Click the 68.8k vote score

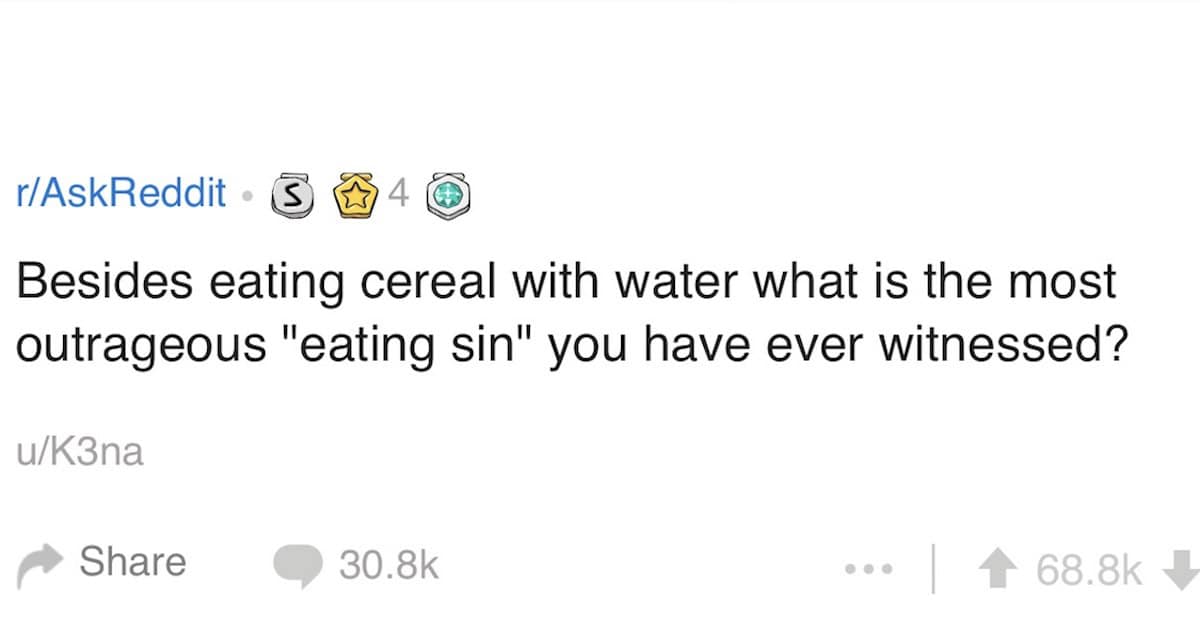coord(1089,569)
